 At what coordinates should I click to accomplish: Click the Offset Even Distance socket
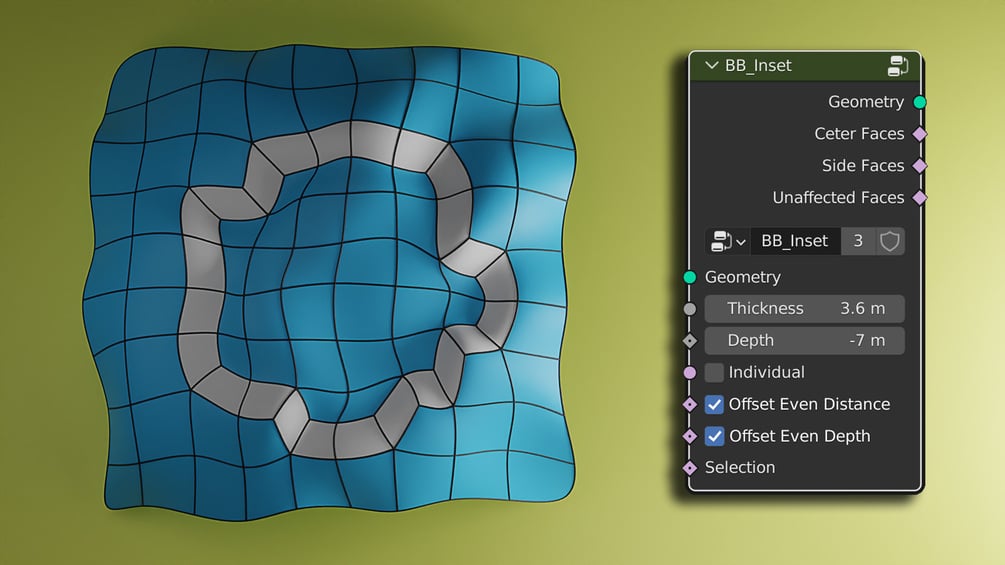click(x=690, y=404)
